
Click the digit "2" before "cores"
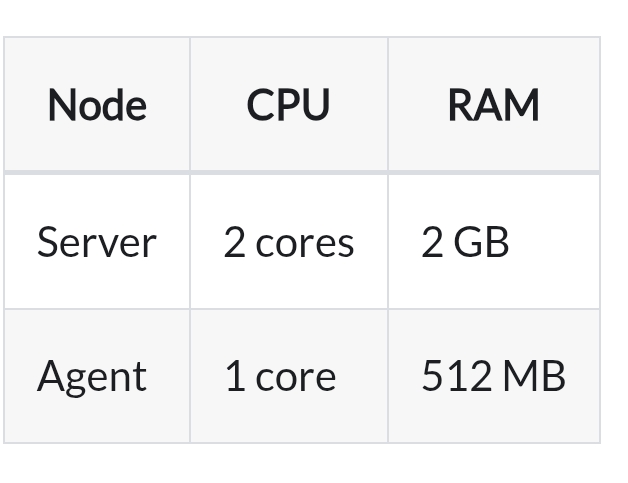pos(234,242)
